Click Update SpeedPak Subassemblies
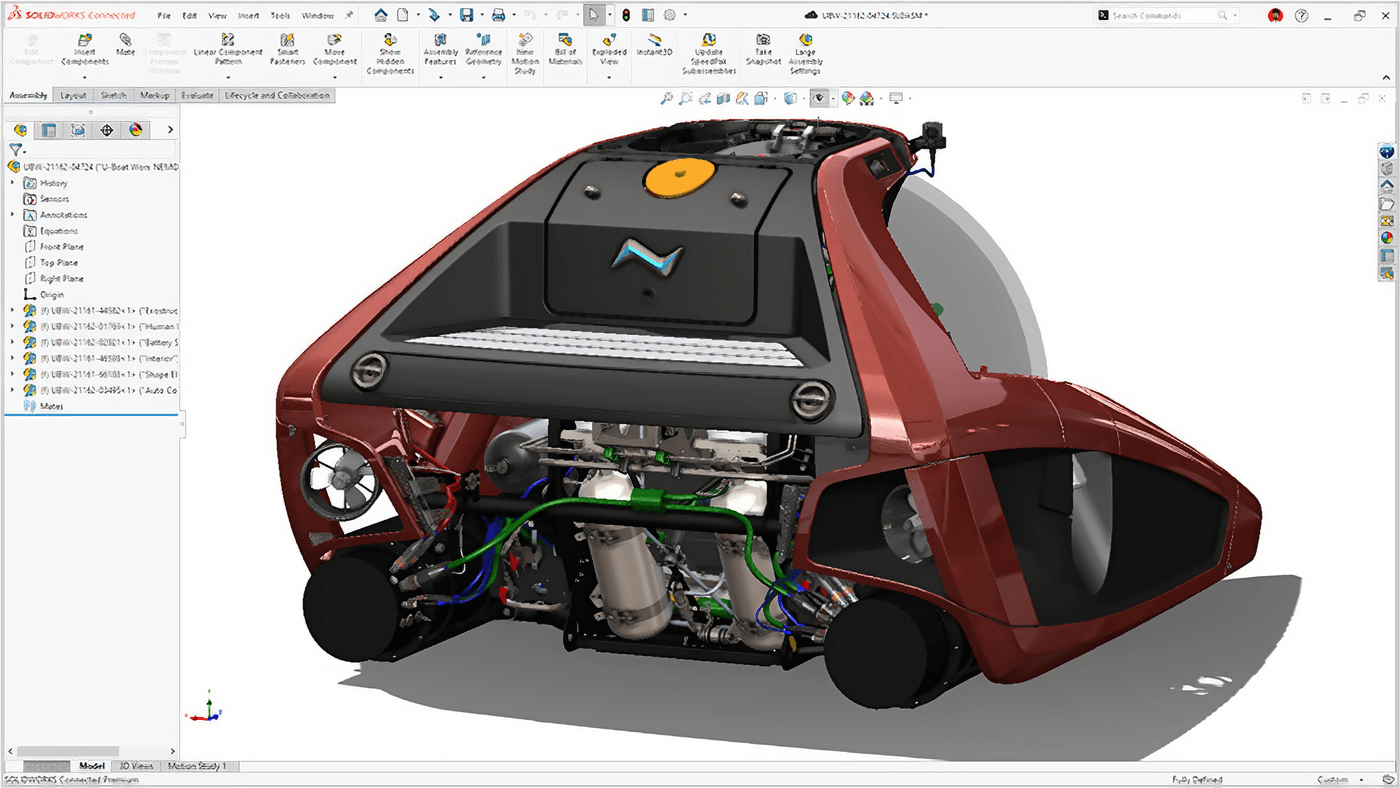This screenshot has height=788, width=1400. 708,50
